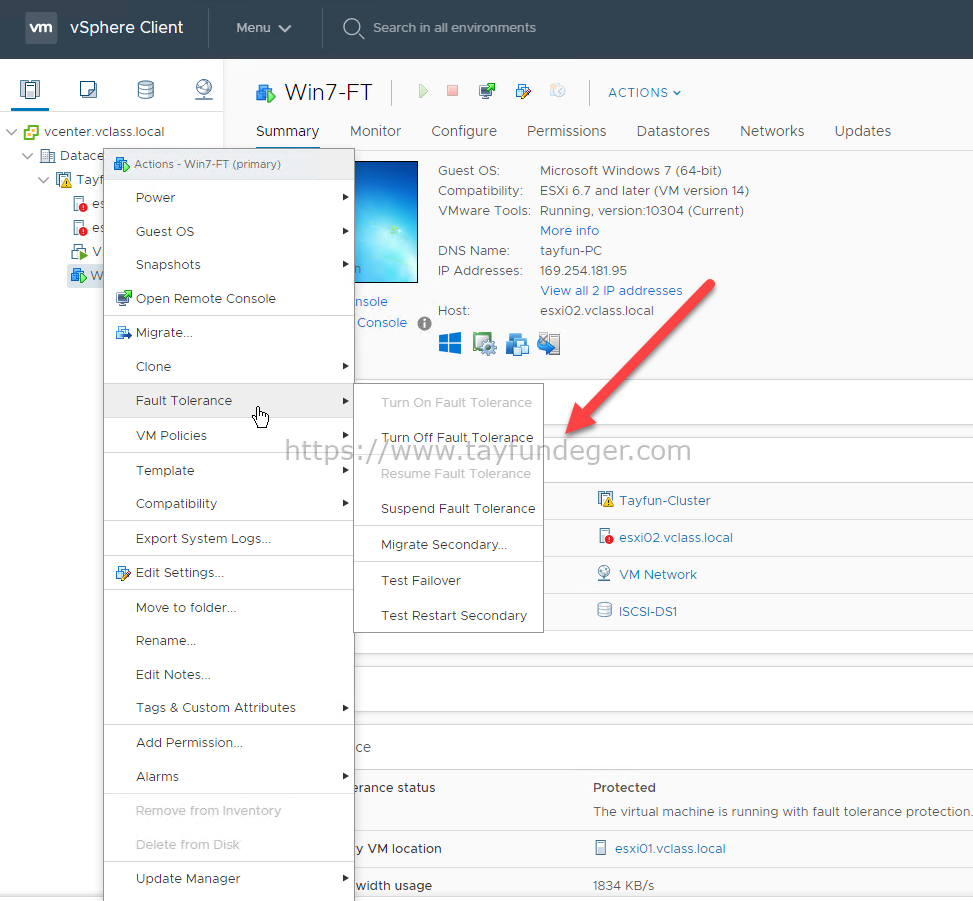Viewport: 973px width, 901px height.
Task: Open the Updates tab
Action: coord(863,131)
